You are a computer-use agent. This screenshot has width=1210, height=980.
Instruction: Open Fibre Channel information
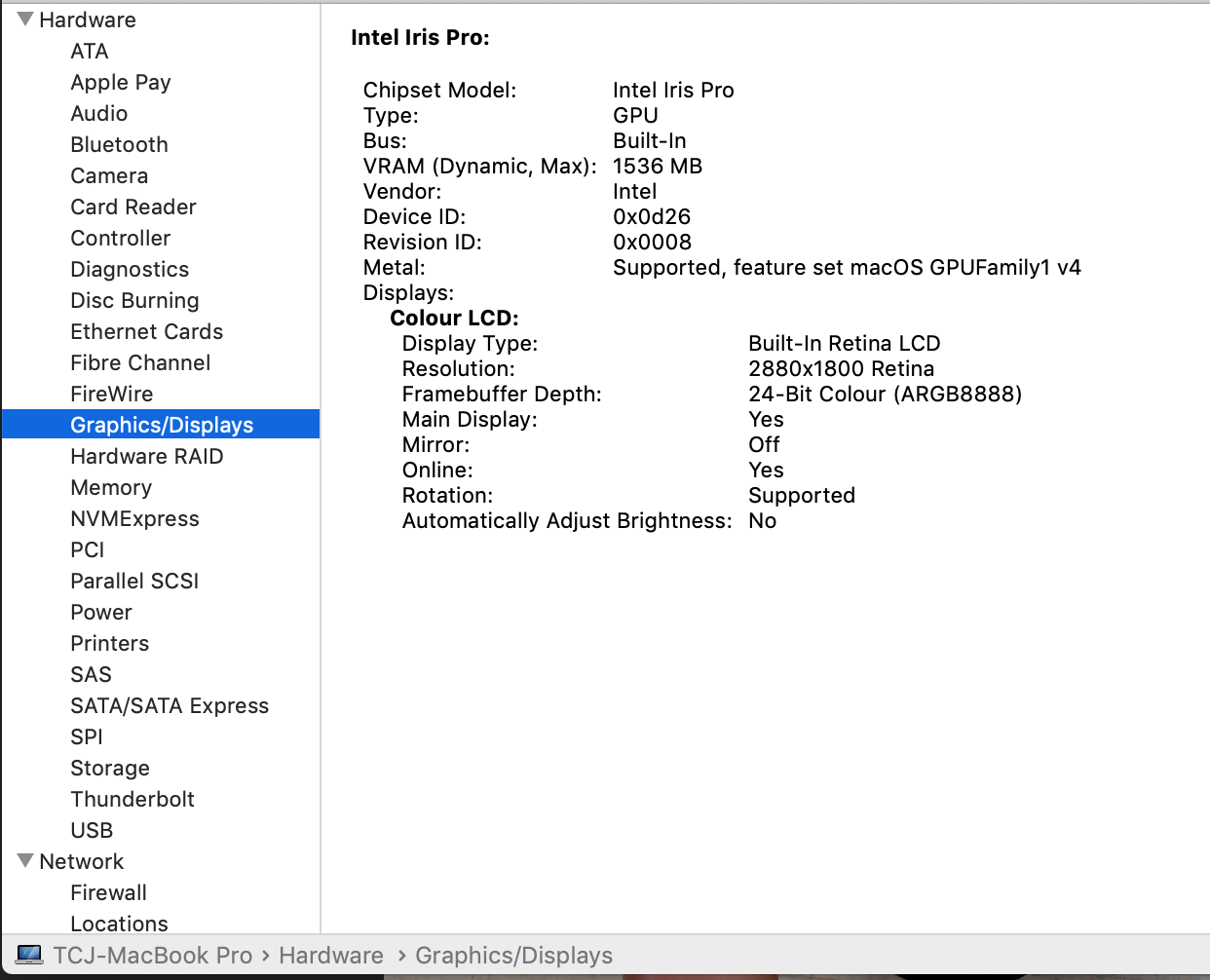tap(140, 362)
